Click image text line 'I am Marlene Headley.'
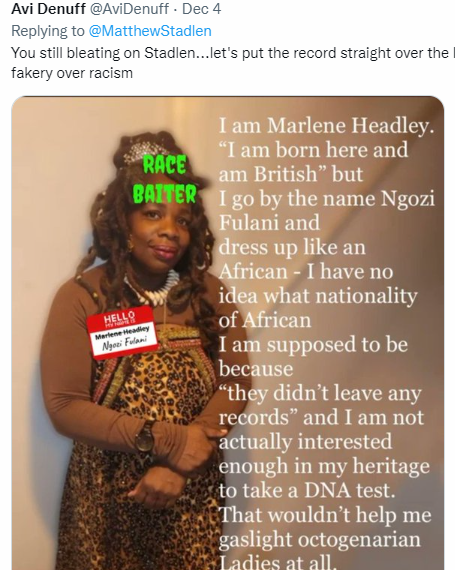 pos(326,125)
